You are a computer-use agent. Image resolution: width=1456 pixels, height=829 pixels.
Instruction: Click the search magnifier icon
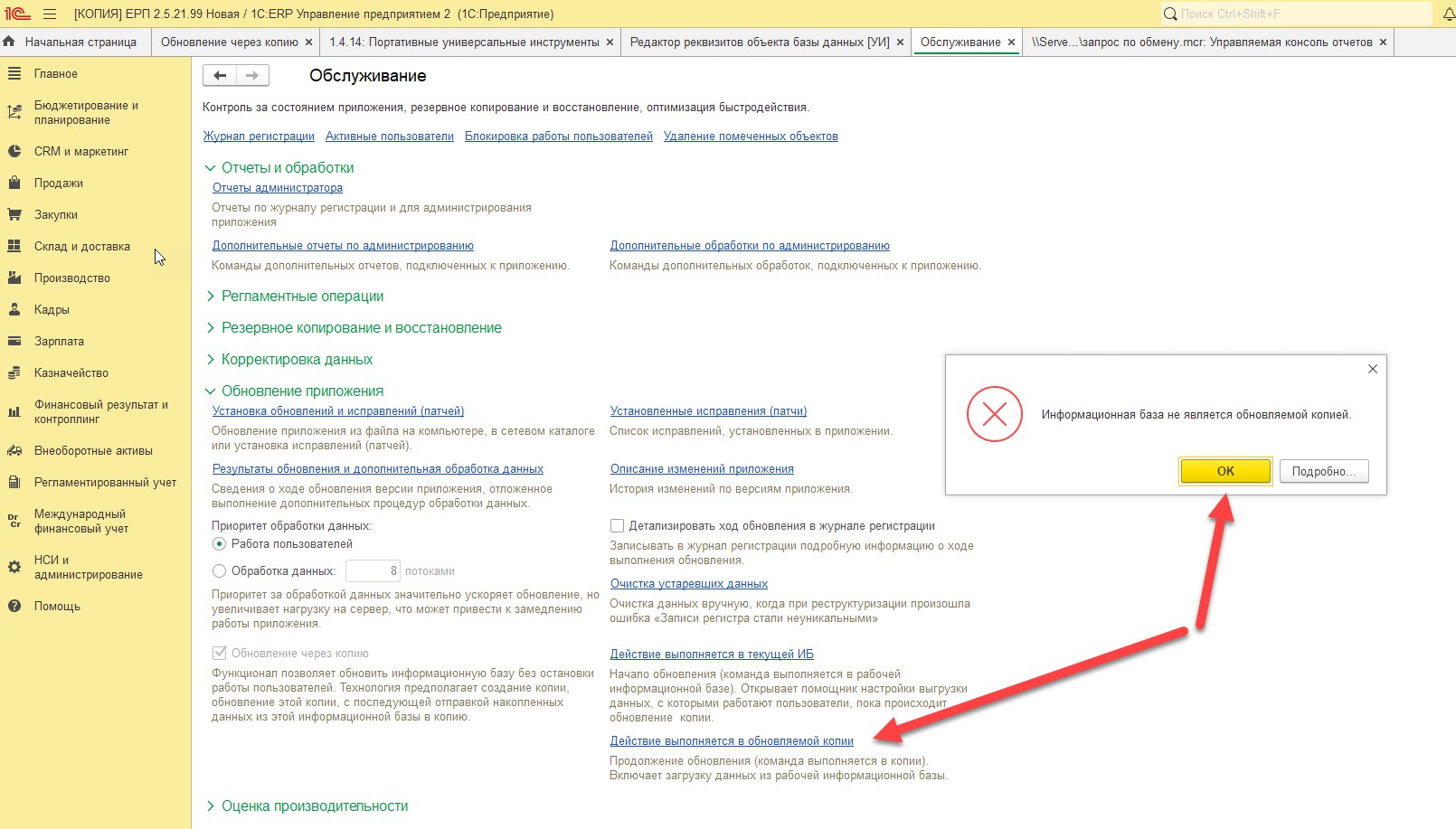[x=1170, y=14]
